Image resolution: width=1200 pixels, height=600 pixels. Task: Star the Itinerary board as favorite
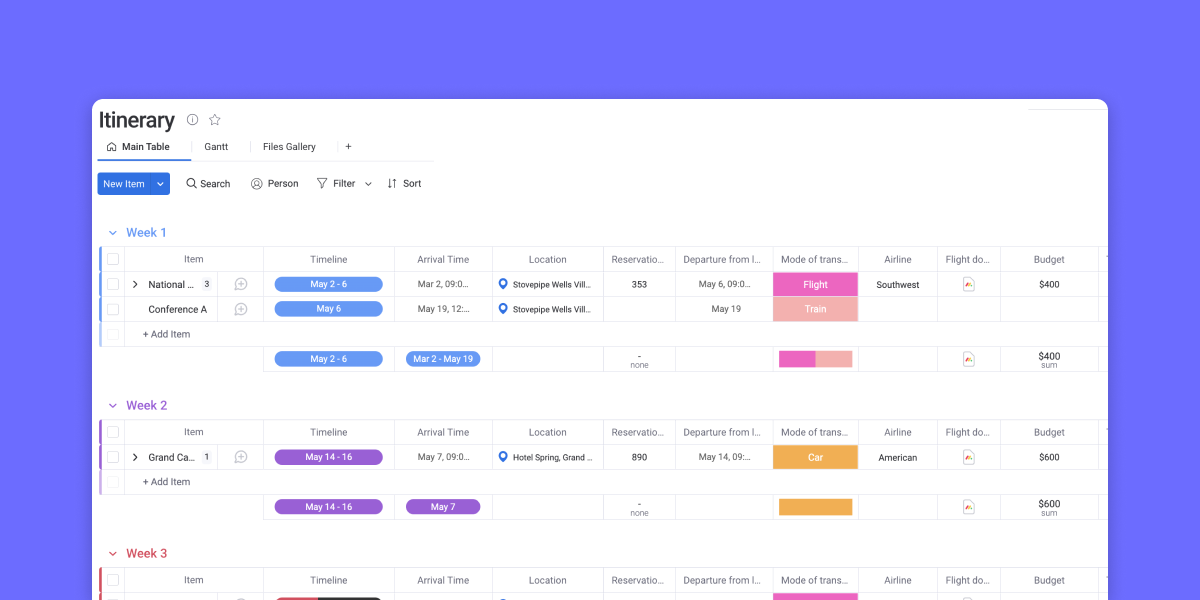pyautogui.click(x=214, y=120)
